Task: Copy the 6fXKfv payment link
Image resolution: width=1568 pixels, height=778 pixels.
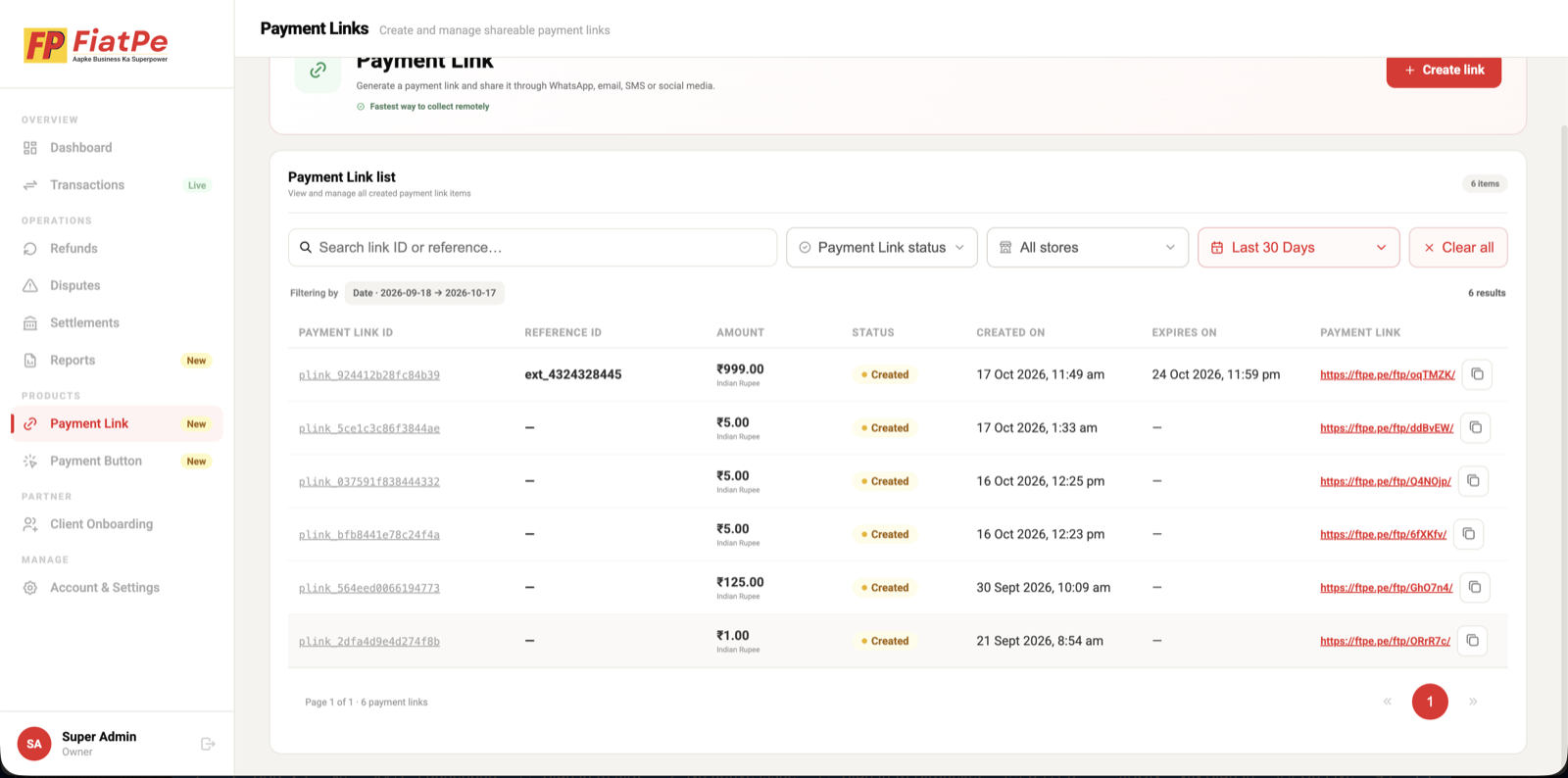Action: coord(1468,534)
